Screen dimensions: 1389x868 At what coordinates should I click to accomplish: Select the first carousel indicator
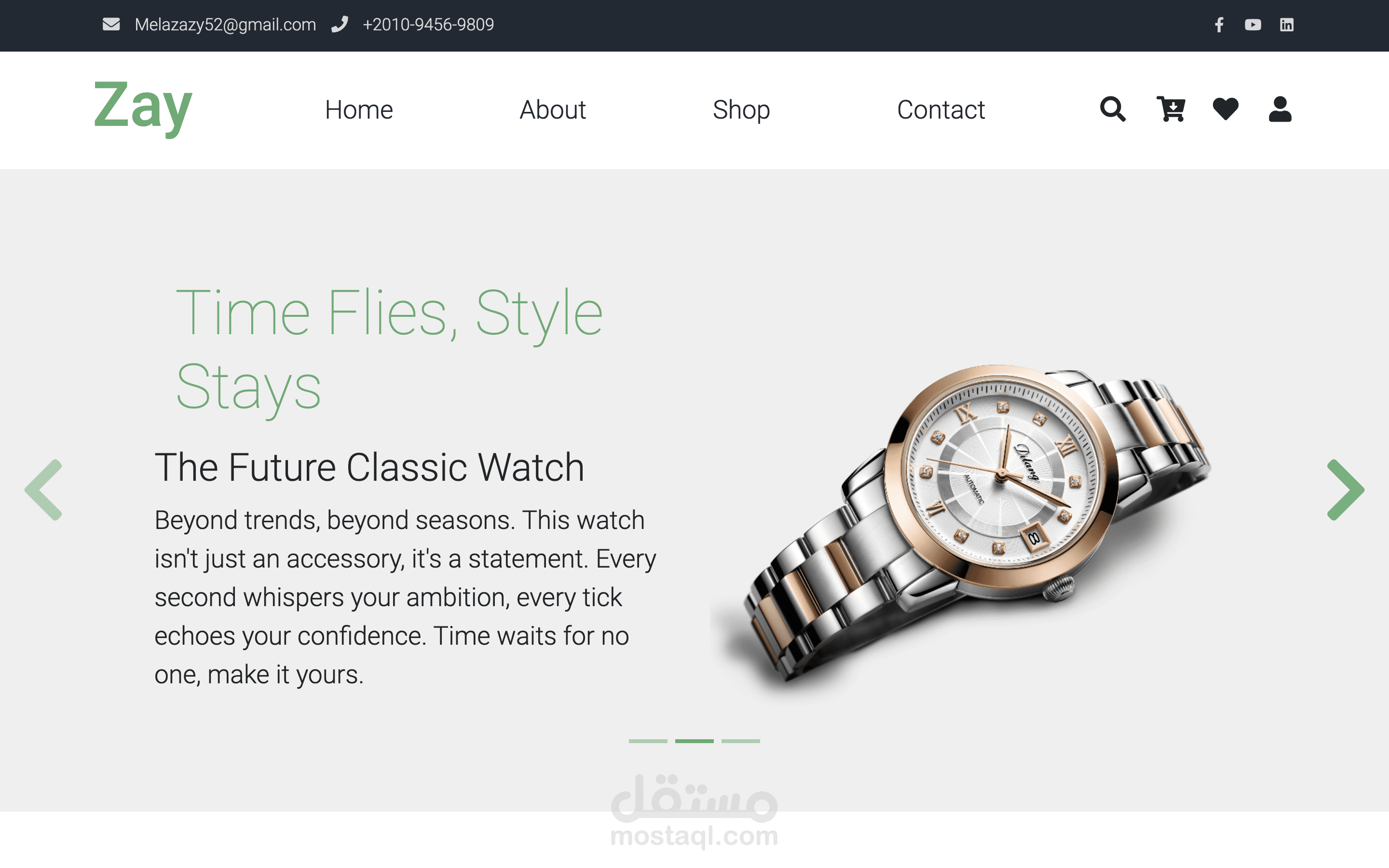coord(648,741)
